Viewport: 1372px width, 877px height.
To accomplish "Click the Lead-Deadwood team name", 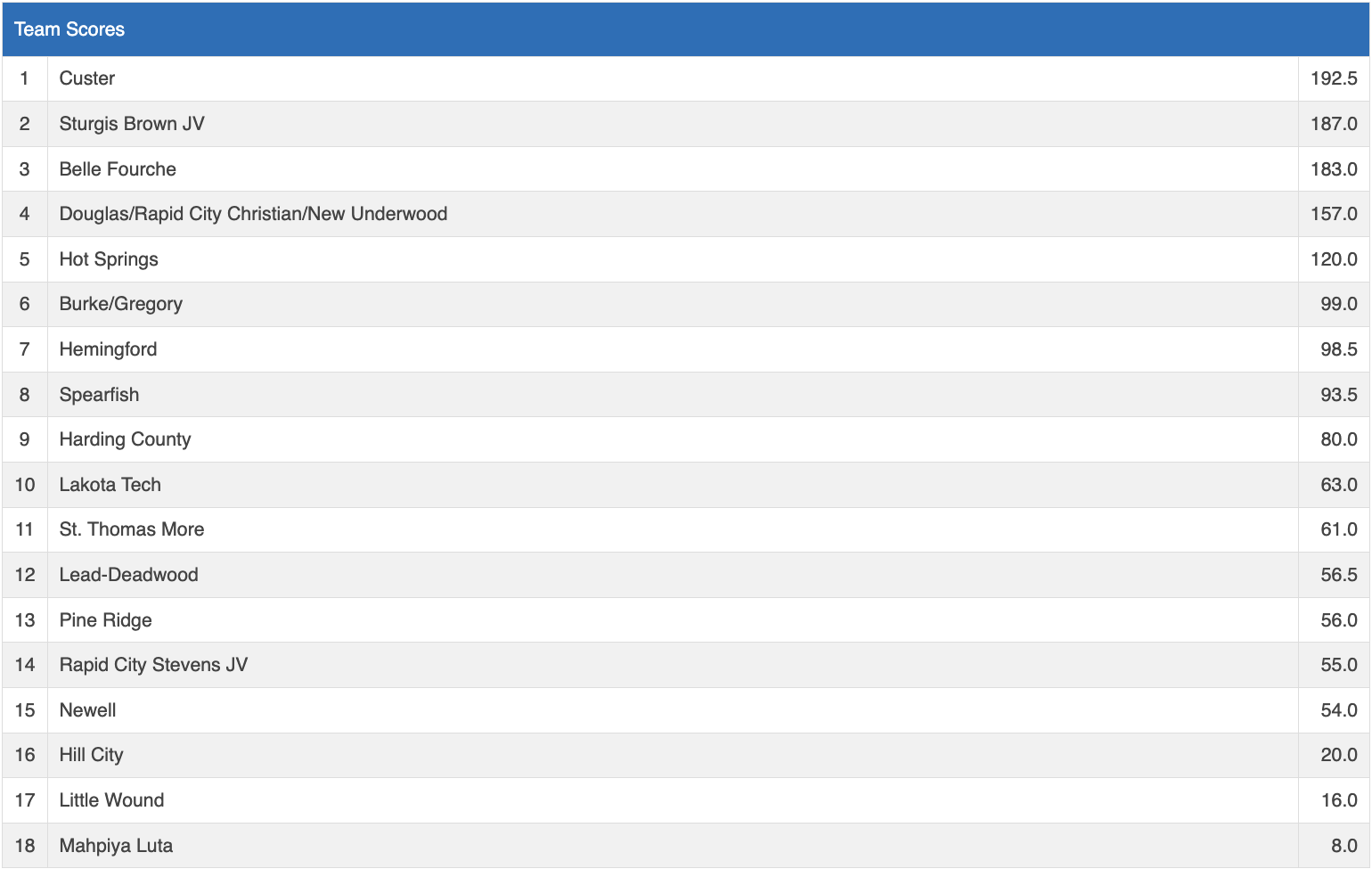I will click(x=129, y=575).
